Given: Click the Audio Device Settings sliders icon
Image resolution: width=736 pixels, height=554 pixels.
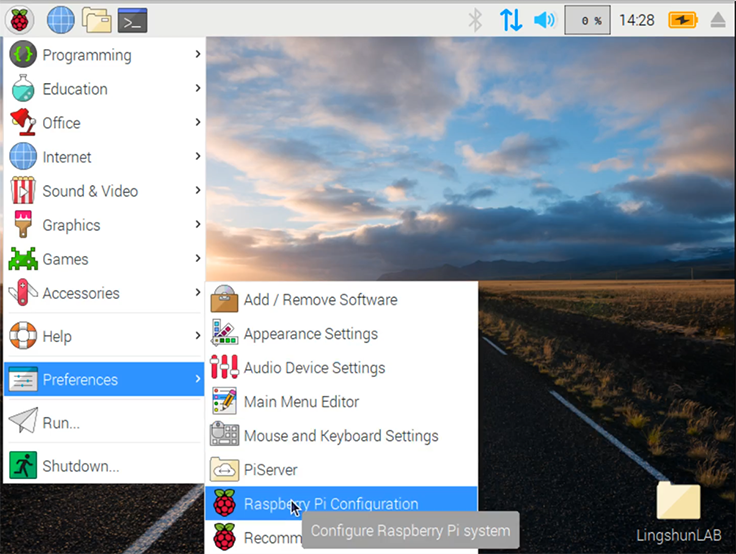Looking at the screenshot, I should pyautogui.click(x=224, y=367).
